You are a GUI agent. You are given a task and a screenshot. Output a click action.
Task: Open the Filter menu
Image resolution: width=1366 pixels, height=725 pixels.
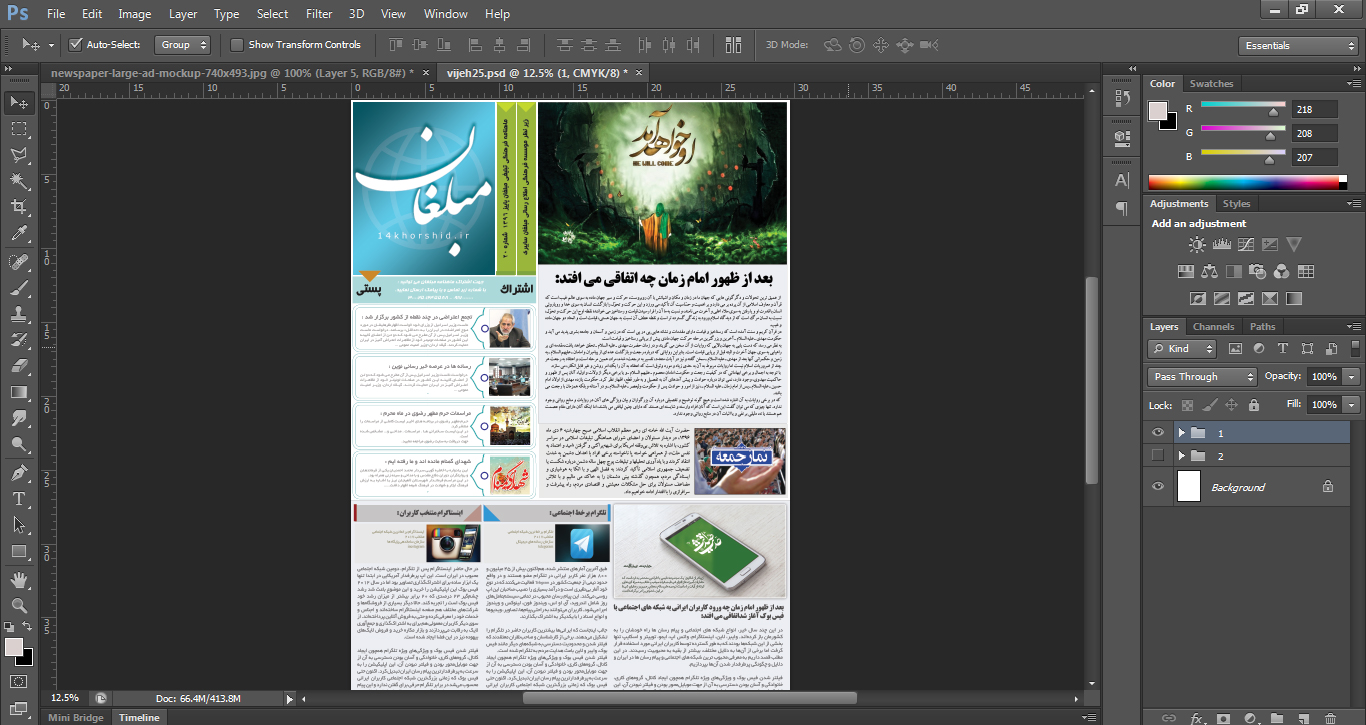click(x=319, y=14)
